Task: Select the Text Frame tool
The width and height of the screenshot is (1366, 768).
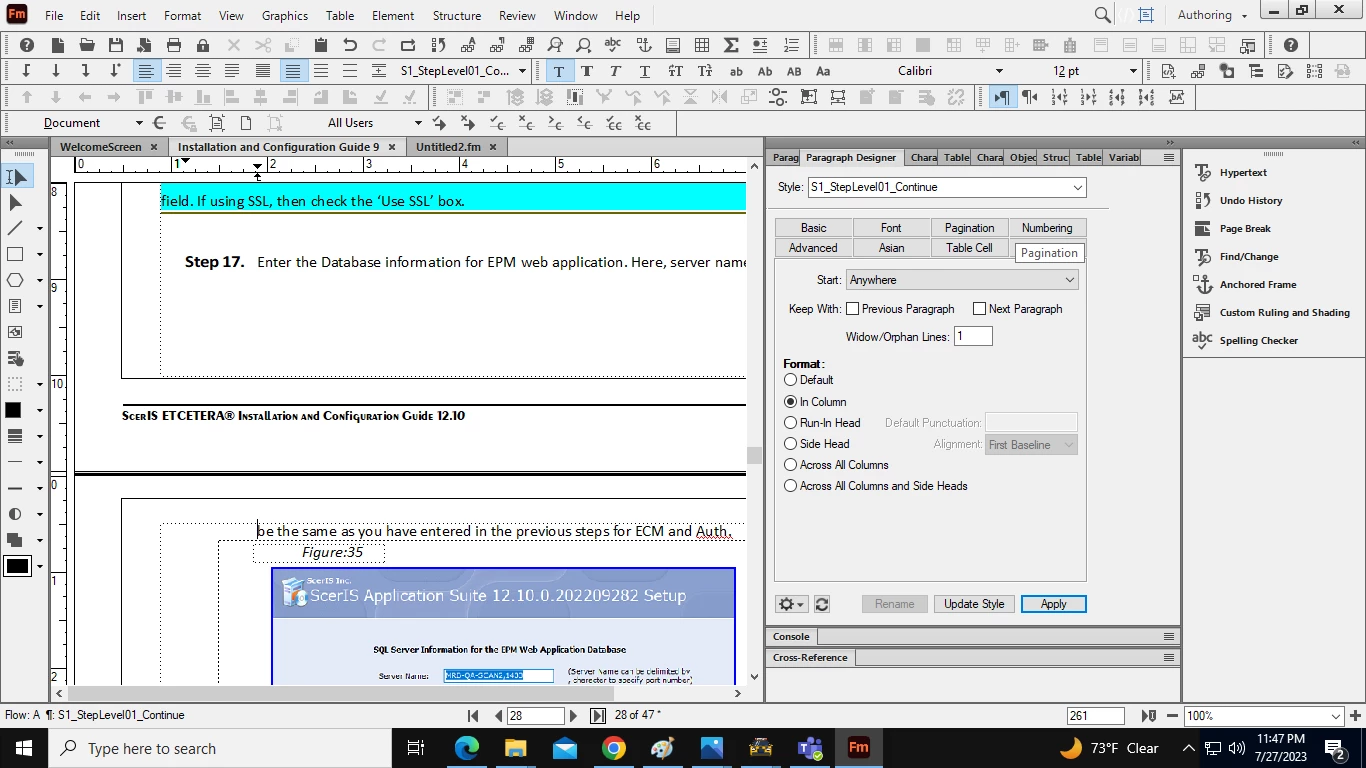Action: coord(16,307)
